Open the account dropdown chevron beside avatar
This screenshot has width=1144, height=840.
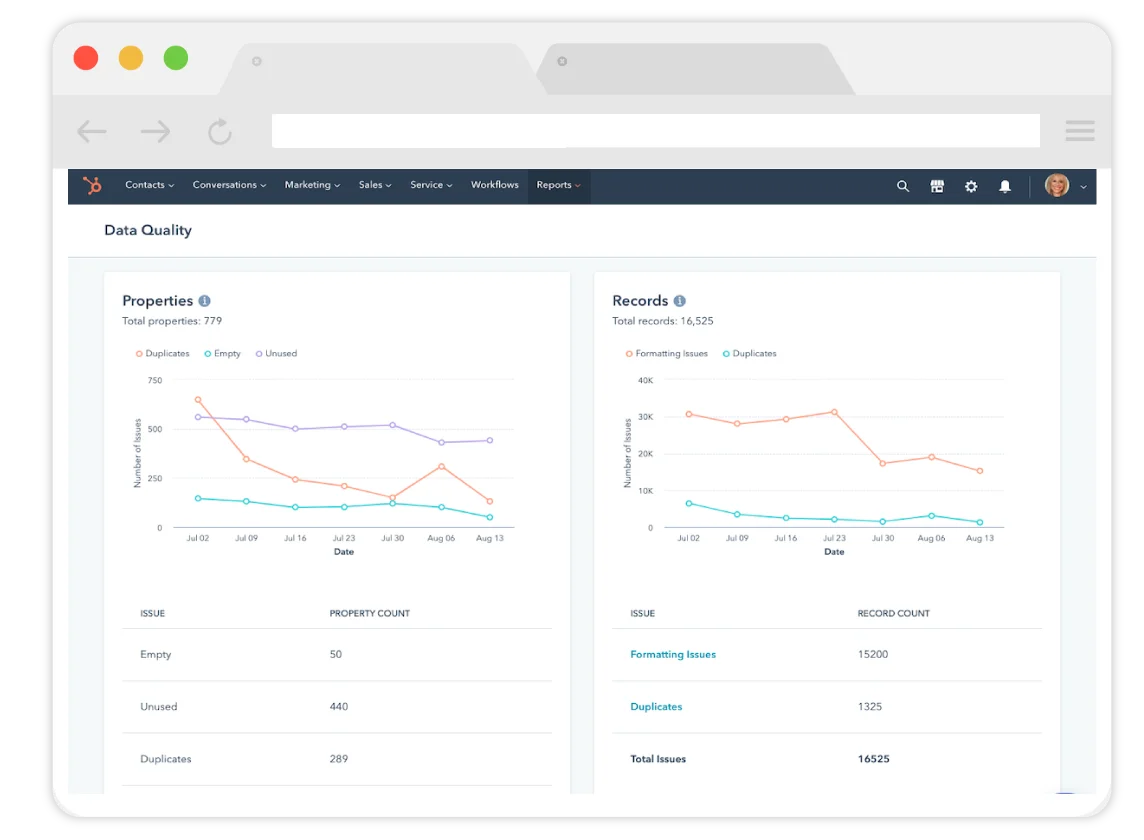[1083, 187]
